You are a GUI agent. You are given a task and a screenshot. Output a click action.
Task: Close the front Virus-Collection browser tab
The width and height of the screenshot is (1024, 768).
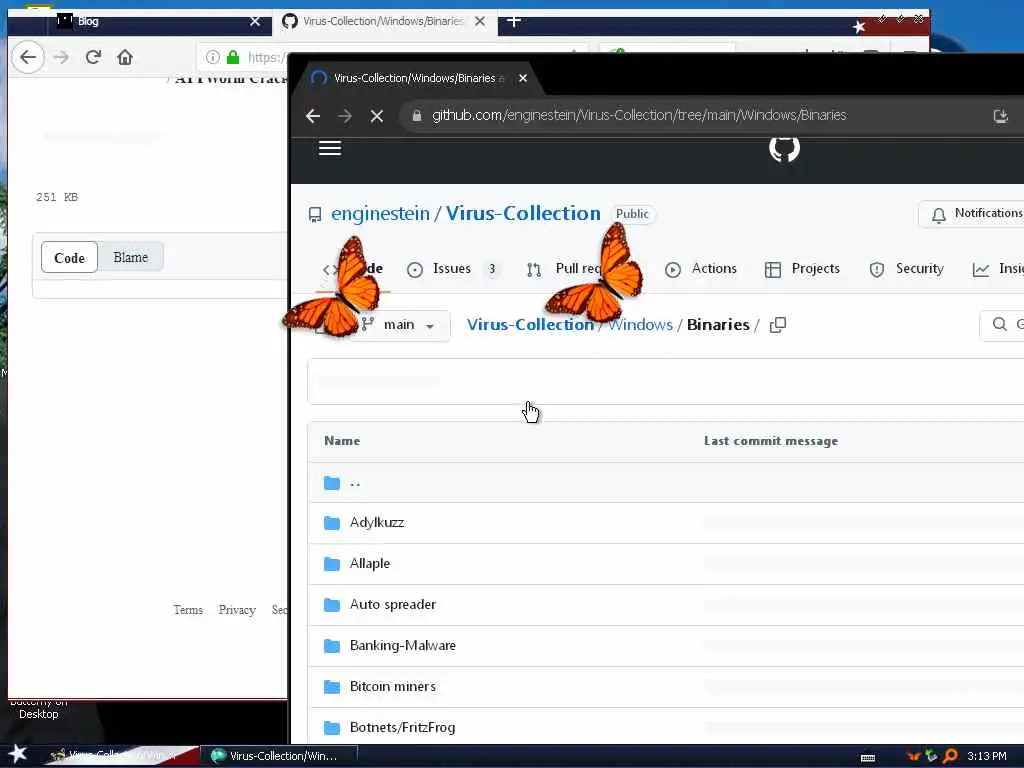click(522, 78)
